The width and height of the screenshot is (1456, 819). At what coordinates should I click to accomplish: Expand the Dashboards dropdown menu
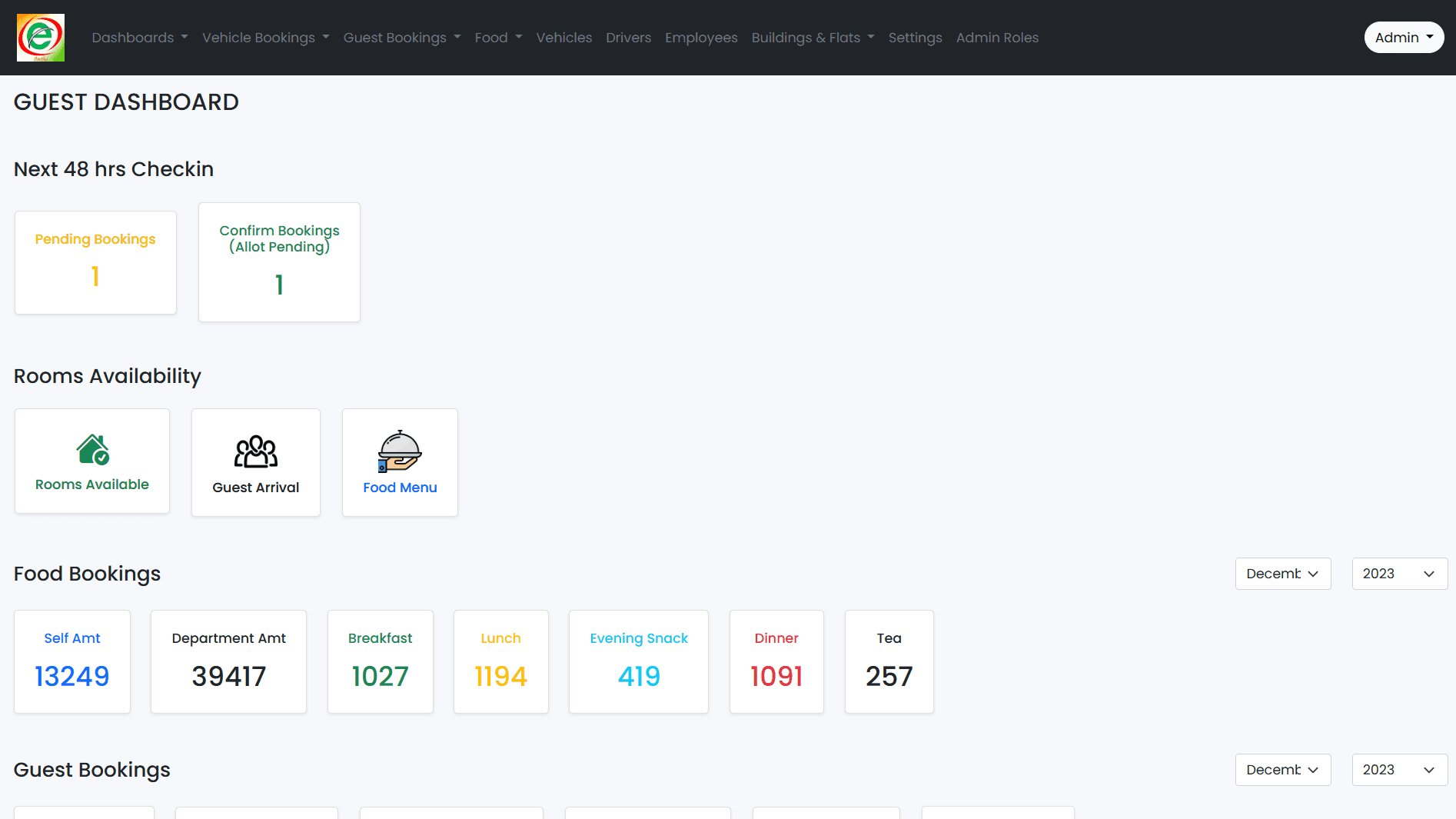point(139,38)
